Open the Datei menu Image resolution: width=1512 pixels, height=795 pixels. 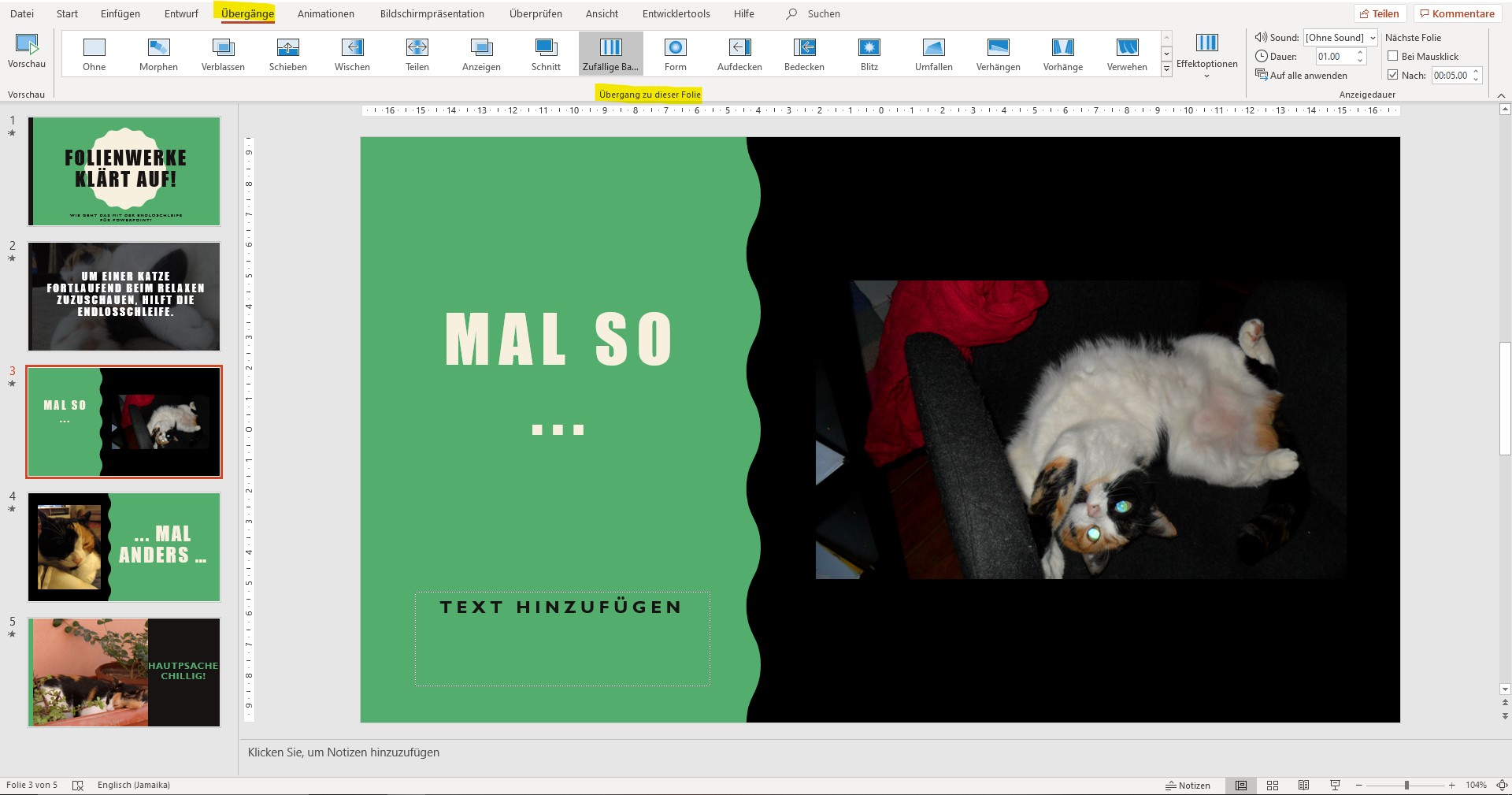pyautogui.click(x=22, y=13)
